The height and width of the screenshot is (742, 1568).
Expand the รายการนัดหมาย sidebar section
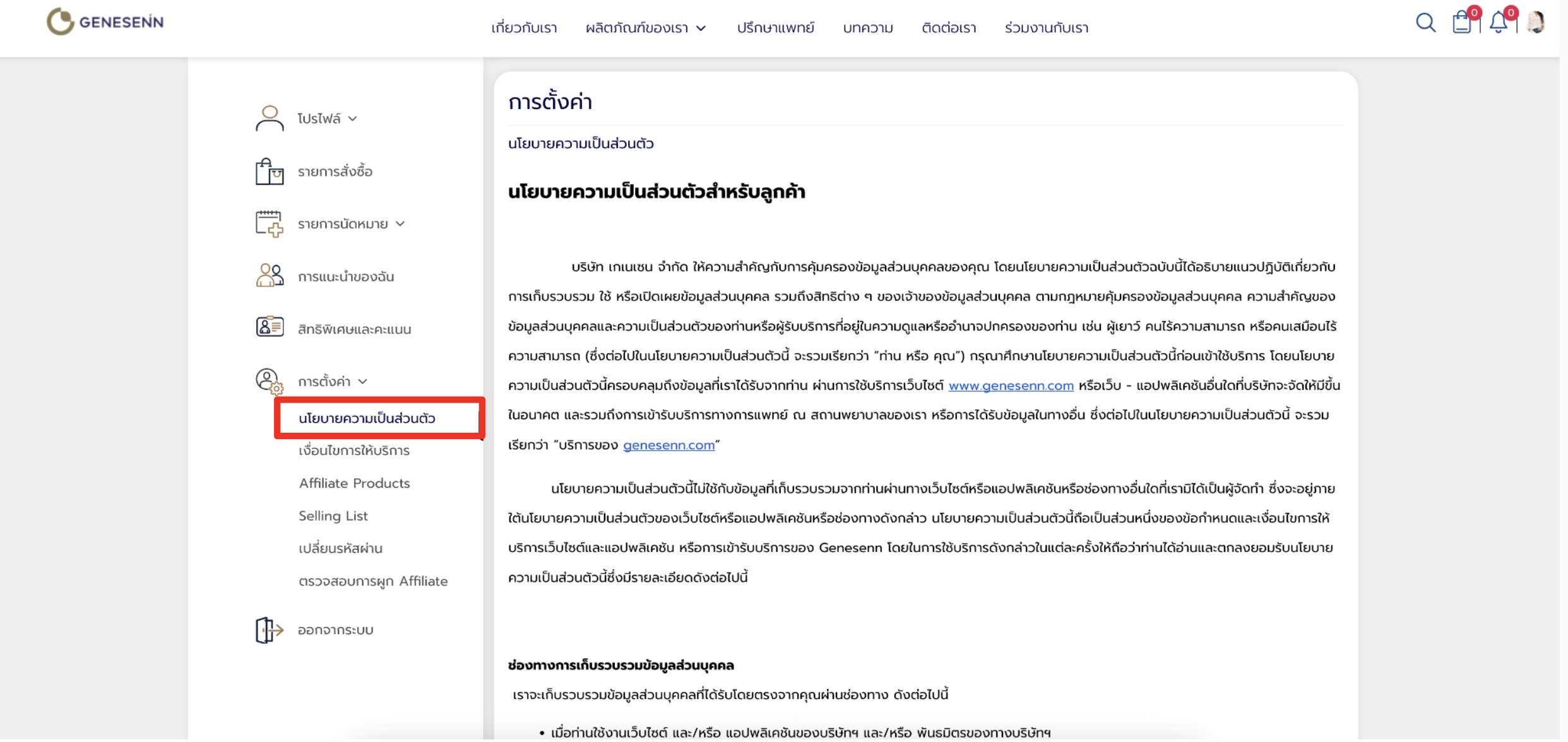pyautogui.click(x=351, y=224)
